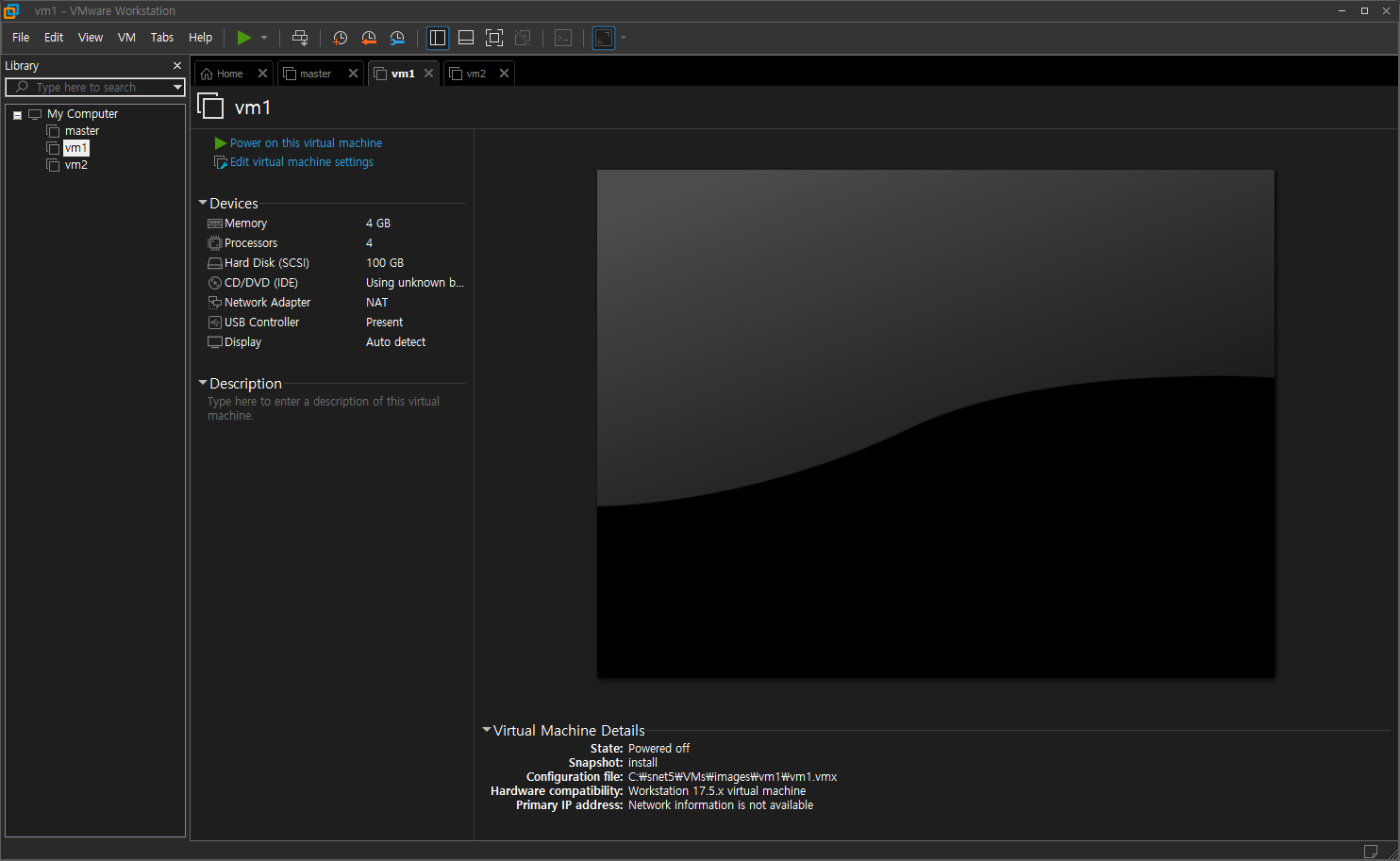
Task: Collapse the Devices section
Action: point(202,203)
